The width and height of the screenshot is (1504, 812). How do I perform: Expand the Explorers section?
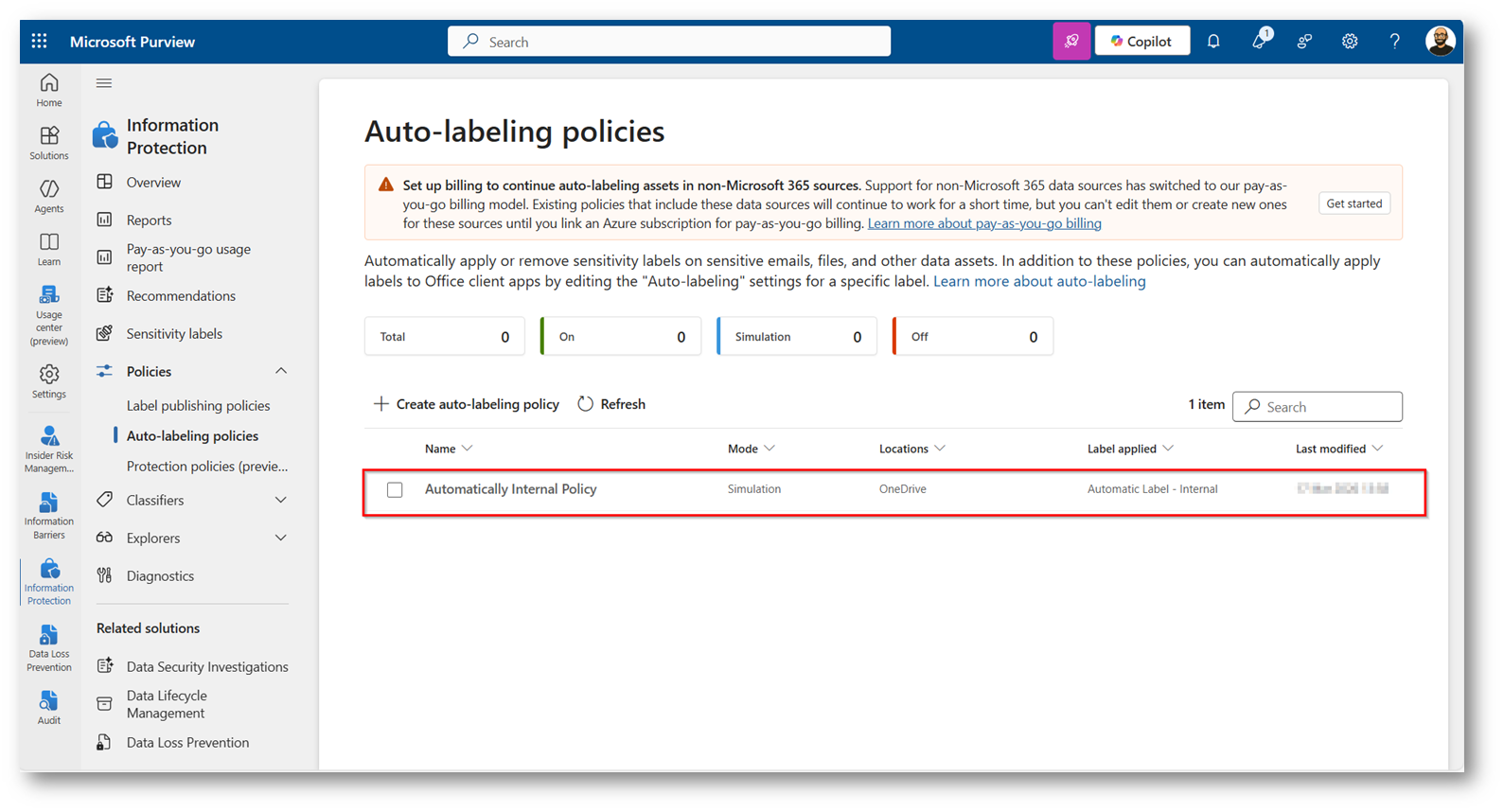click(x=281, y=538)
